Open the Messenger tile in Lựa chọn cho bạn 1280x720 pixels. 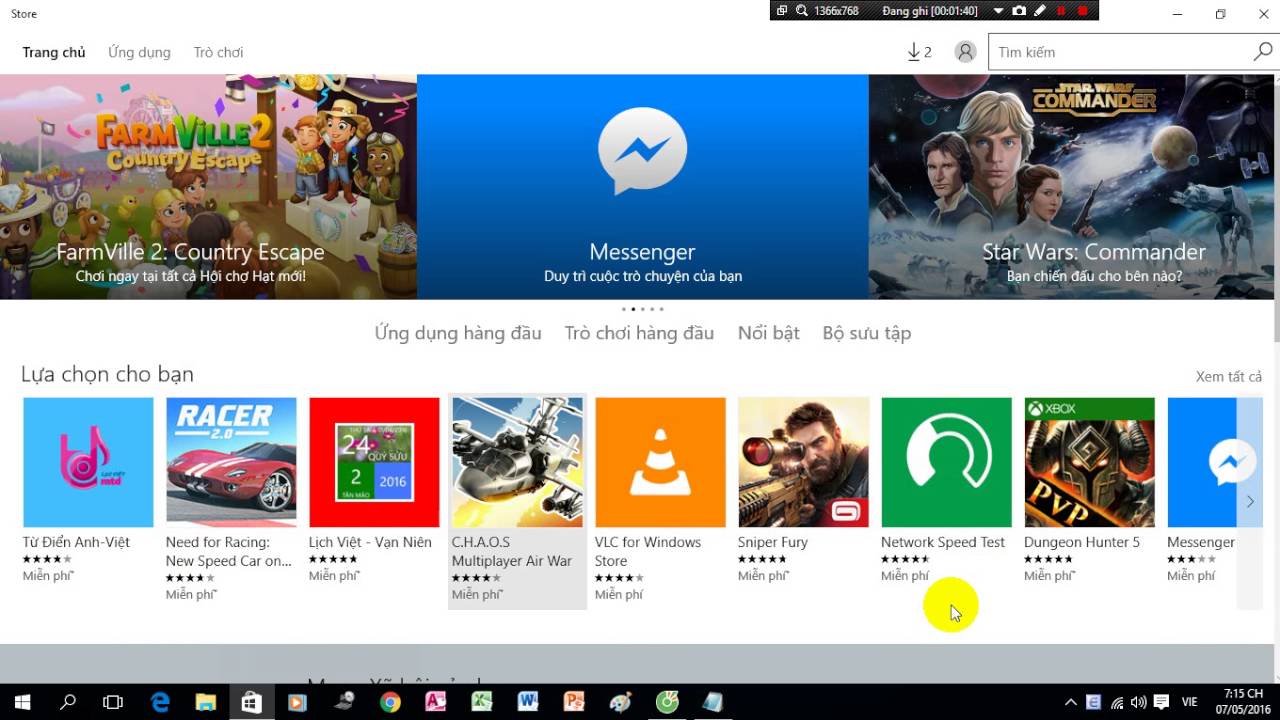click(1201, 490)
